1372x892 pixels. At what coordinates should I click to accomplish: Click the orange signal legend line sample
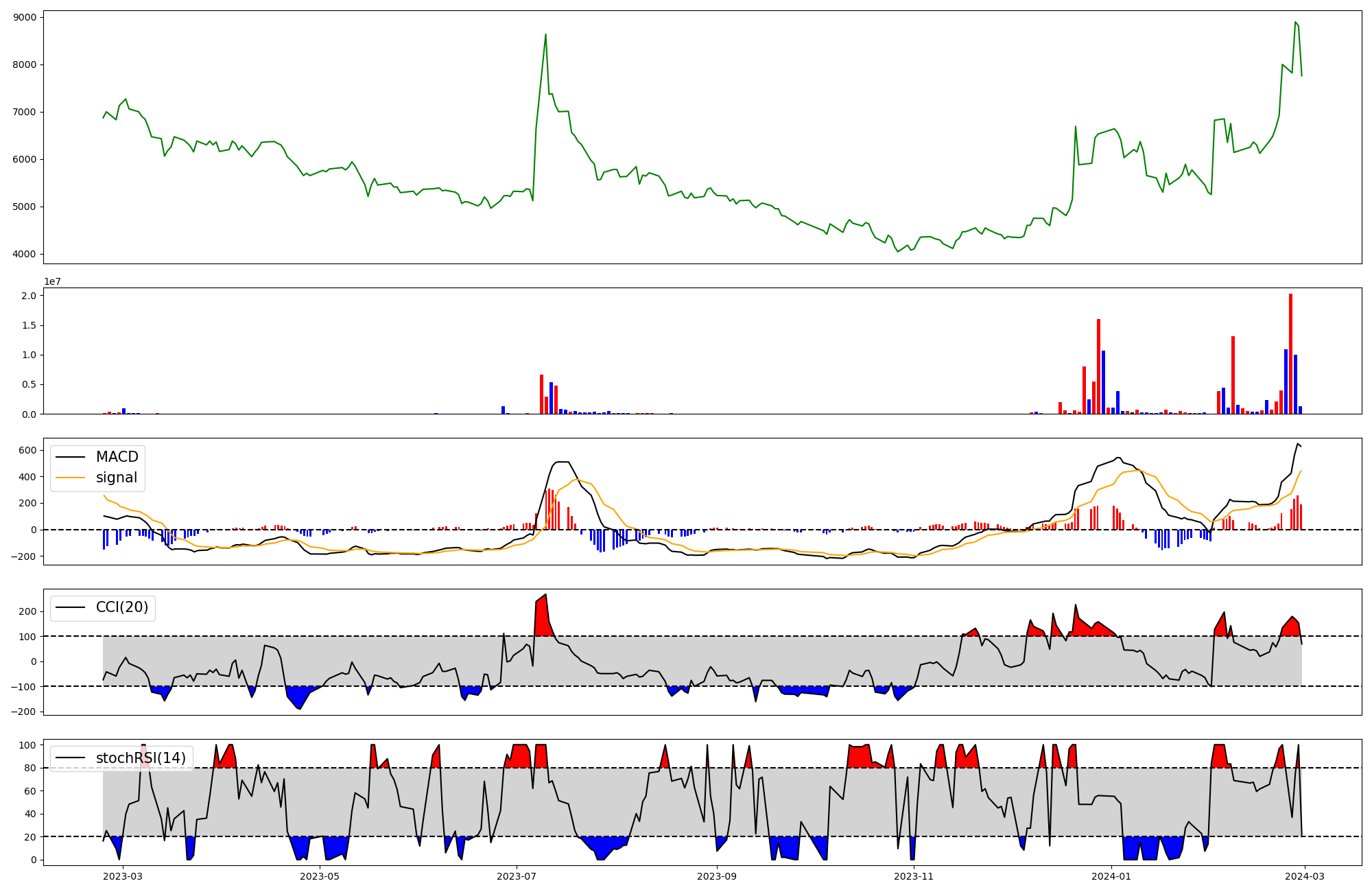pyautogui.click(x=70, y=478)
